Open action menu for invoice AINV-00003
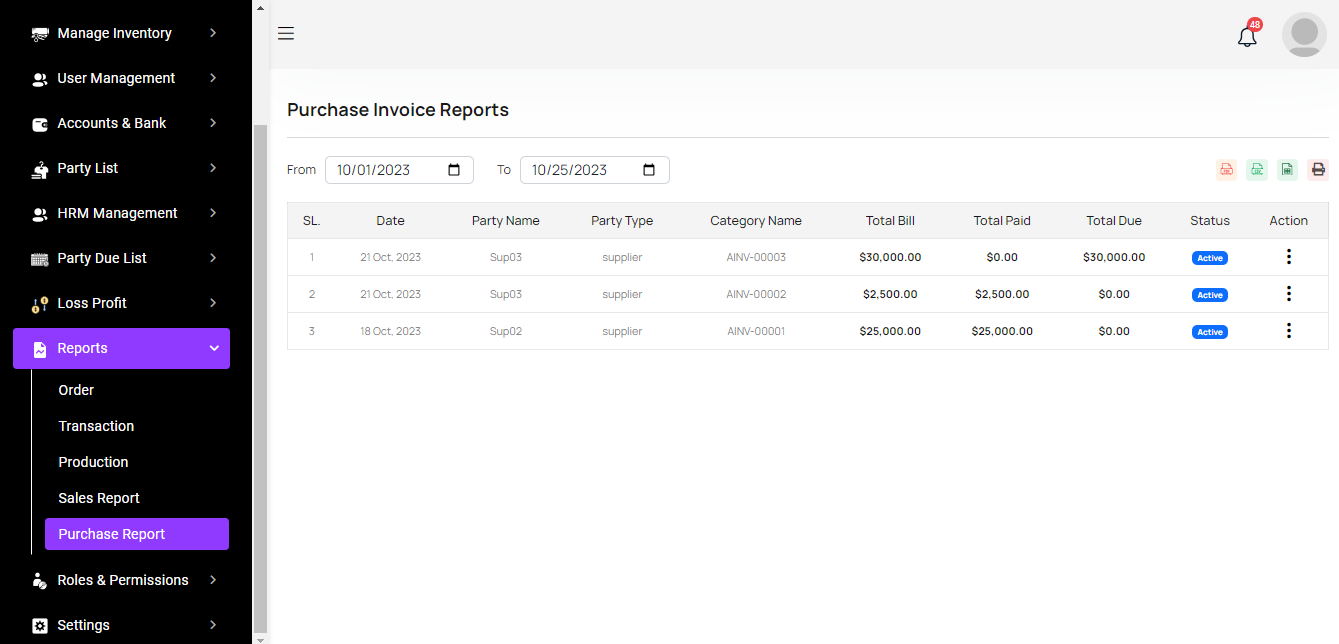The height and width of the screenshot is (644, 1339). click(x=1288, y=257)
